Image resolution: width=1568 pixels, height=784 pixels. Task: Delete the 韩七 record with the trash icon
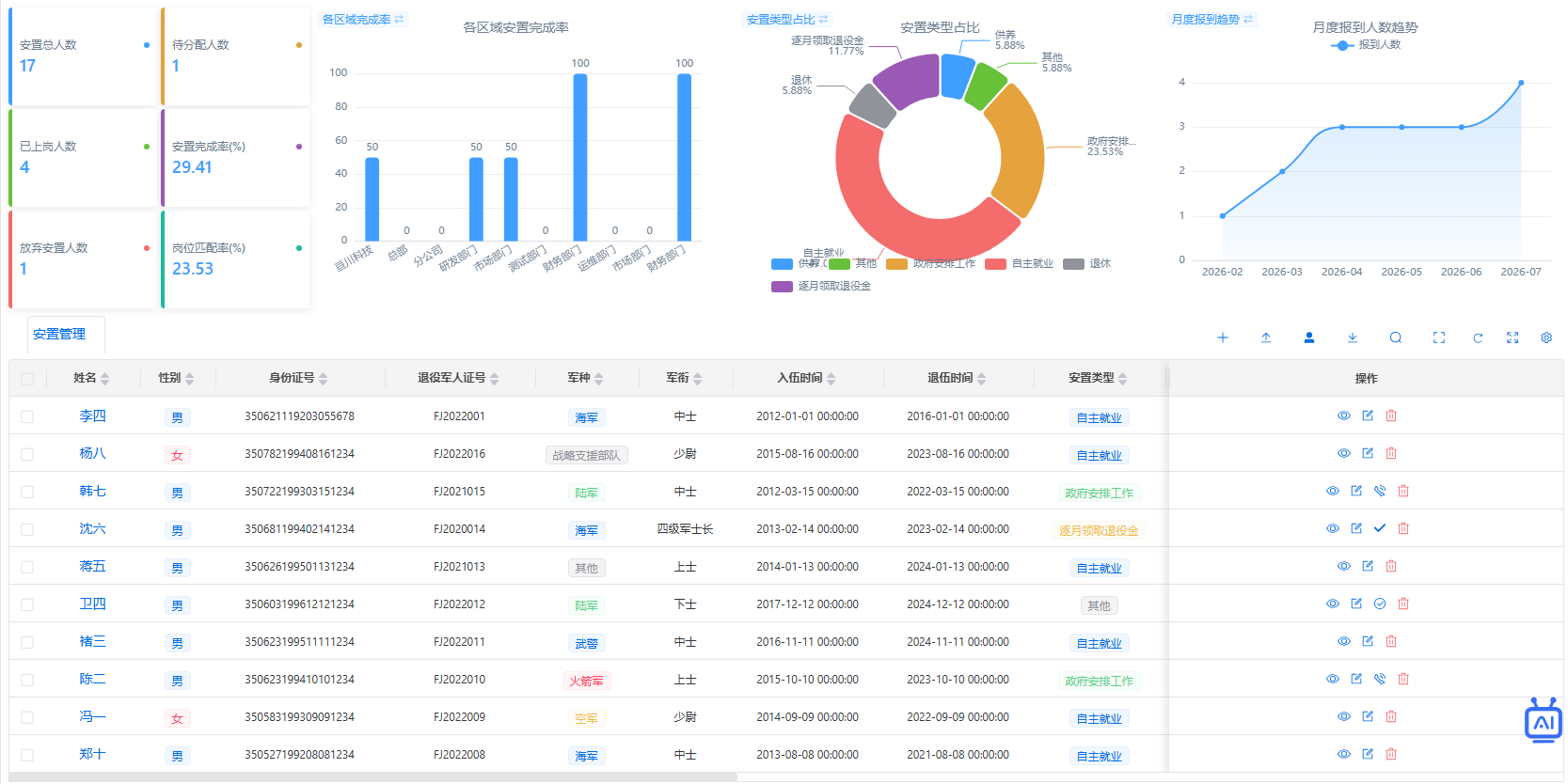pos(1403,491)
